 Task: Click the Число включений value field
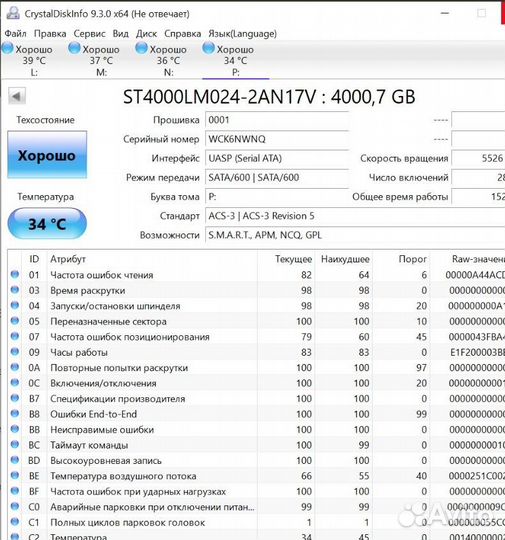[x=478, y=178]
